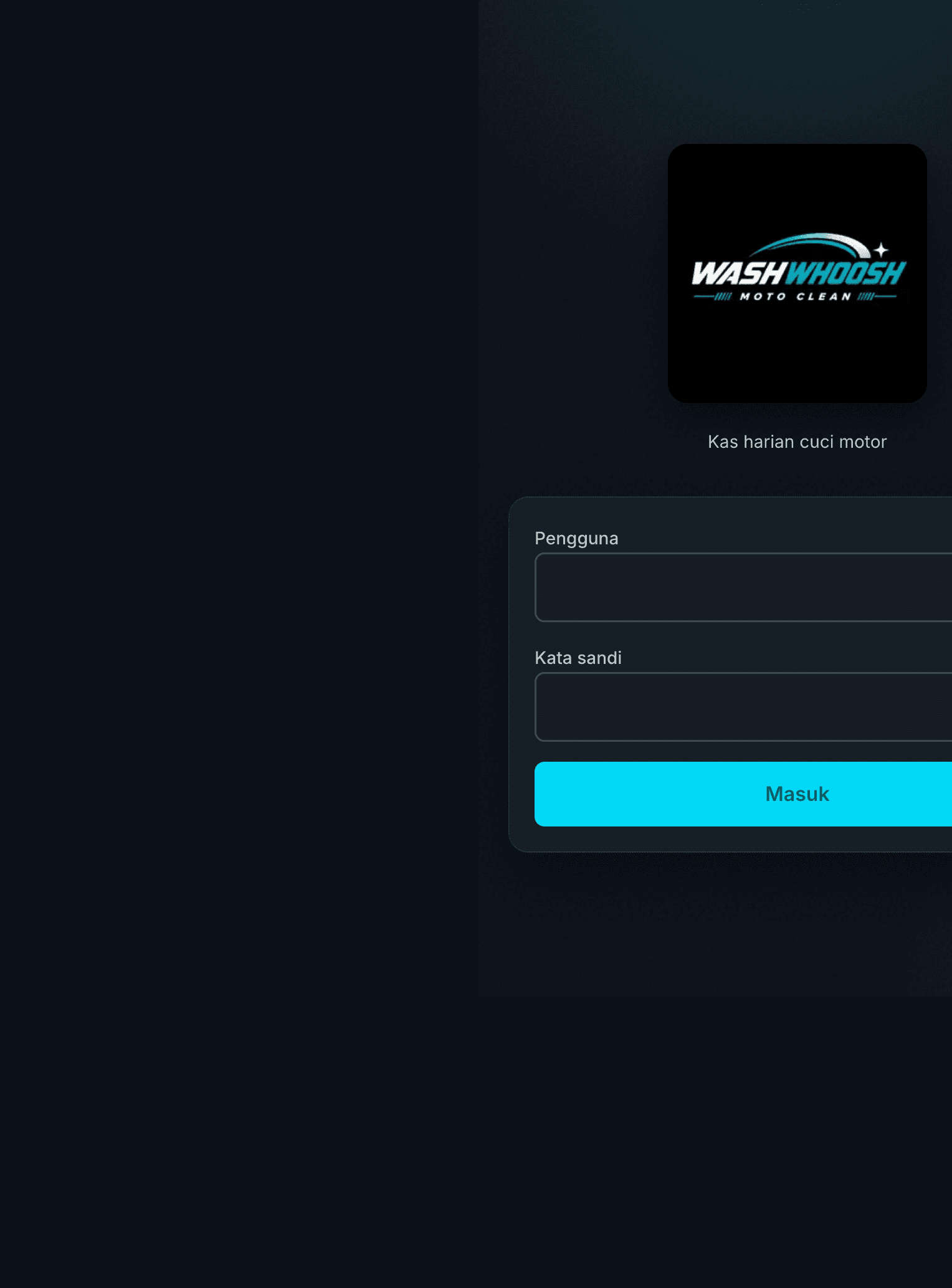
Task: Select the 'Kas harian cuci motor' tagline text
Action: pyautogui.click(x=797, y=442)
